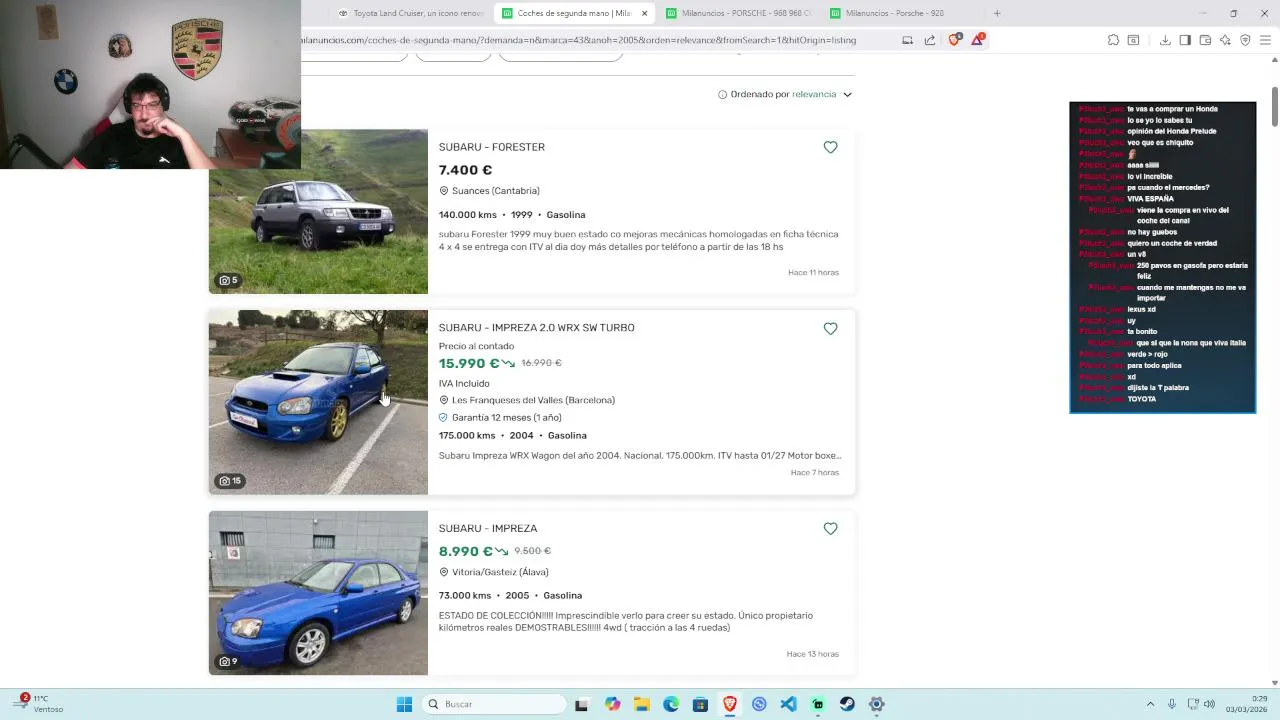Click 'IVA Incluido' label
The image size is (1280, 720).
(464, 383)
